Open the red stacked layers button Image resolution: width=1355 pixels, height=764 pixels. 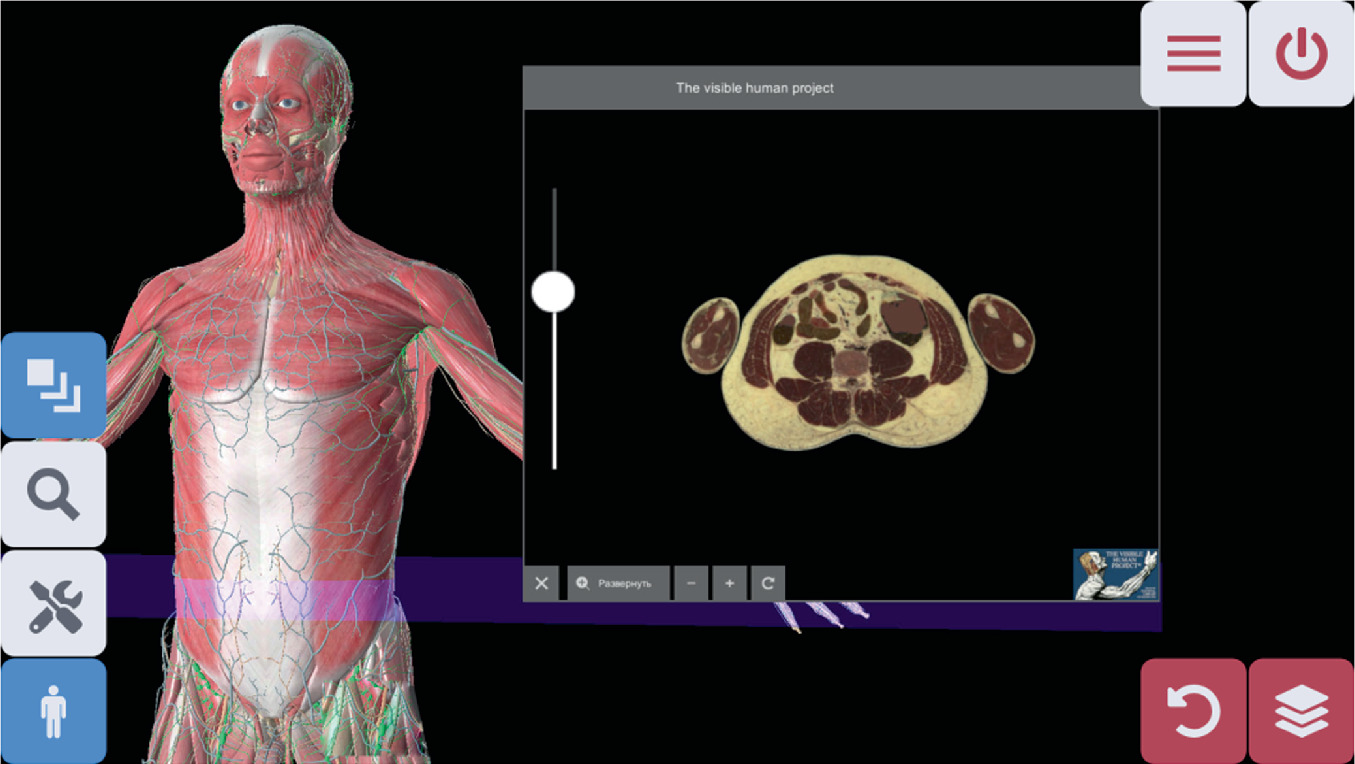click(1301, 711)
